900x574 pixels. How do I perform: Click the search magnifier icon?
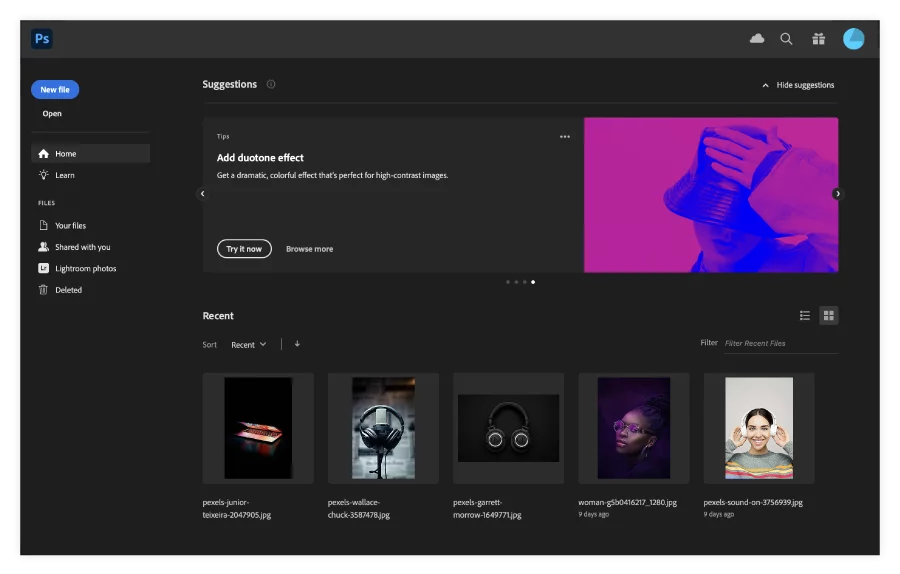coord(786,38)
